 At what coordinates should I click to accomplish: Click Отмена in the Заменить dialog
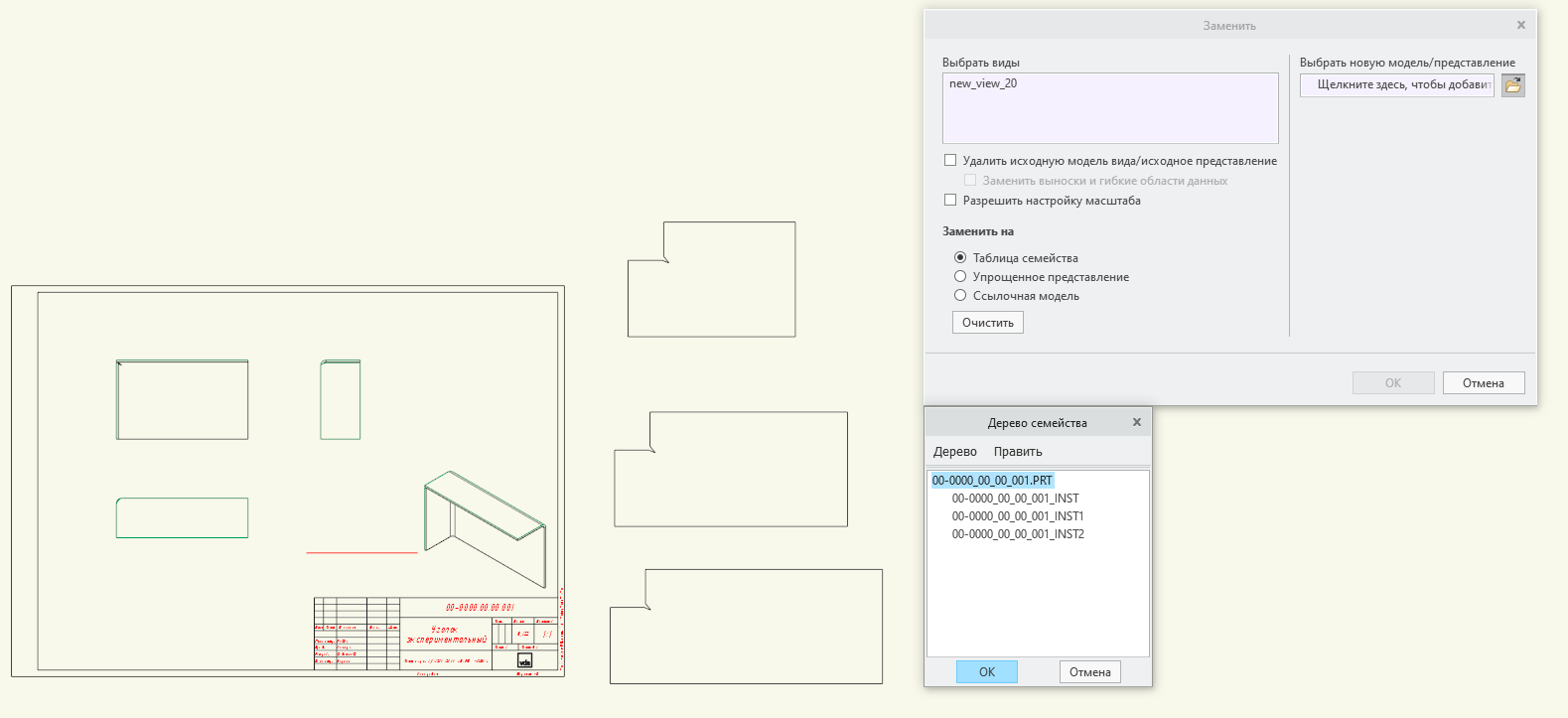[1484, 383]
